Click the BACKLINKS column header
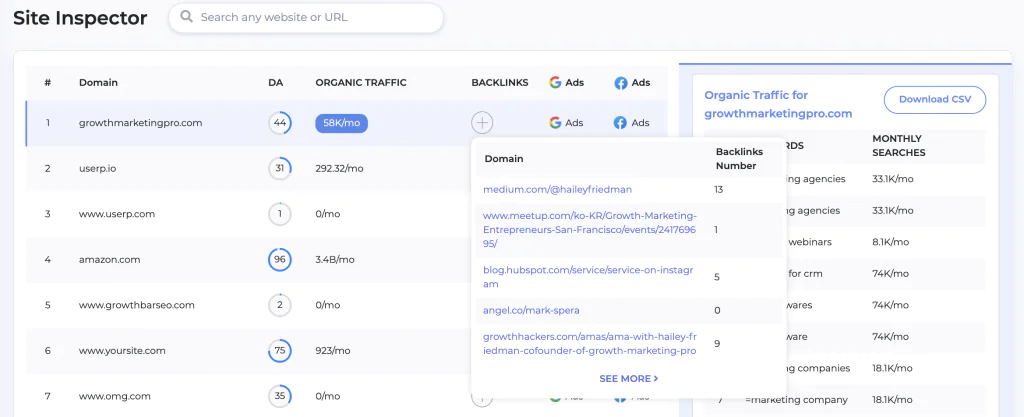The width and height of the screenshot is (1024, 417). pos(500,83)
